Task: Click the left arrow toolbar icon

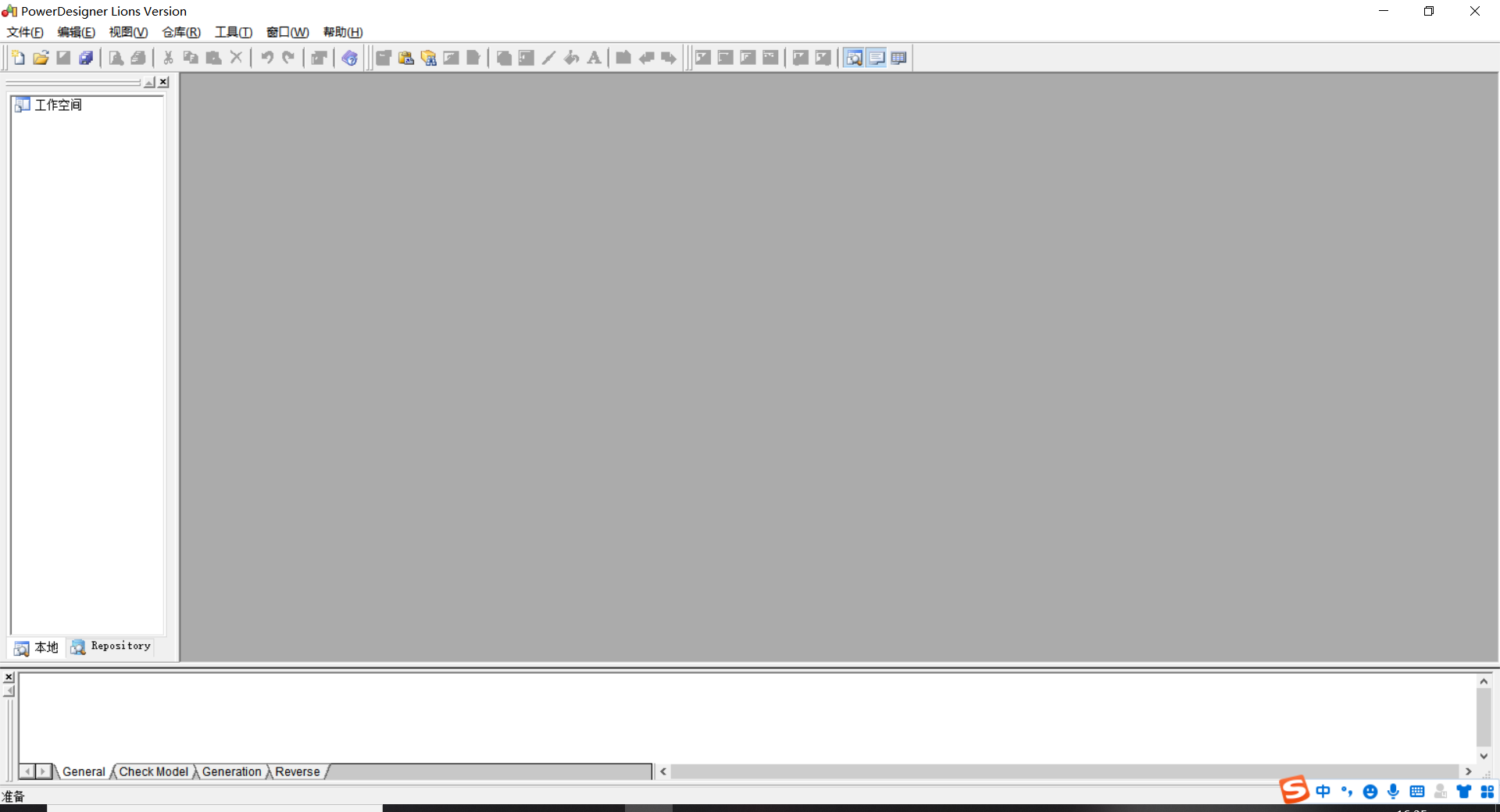Action: coord(646,58)
